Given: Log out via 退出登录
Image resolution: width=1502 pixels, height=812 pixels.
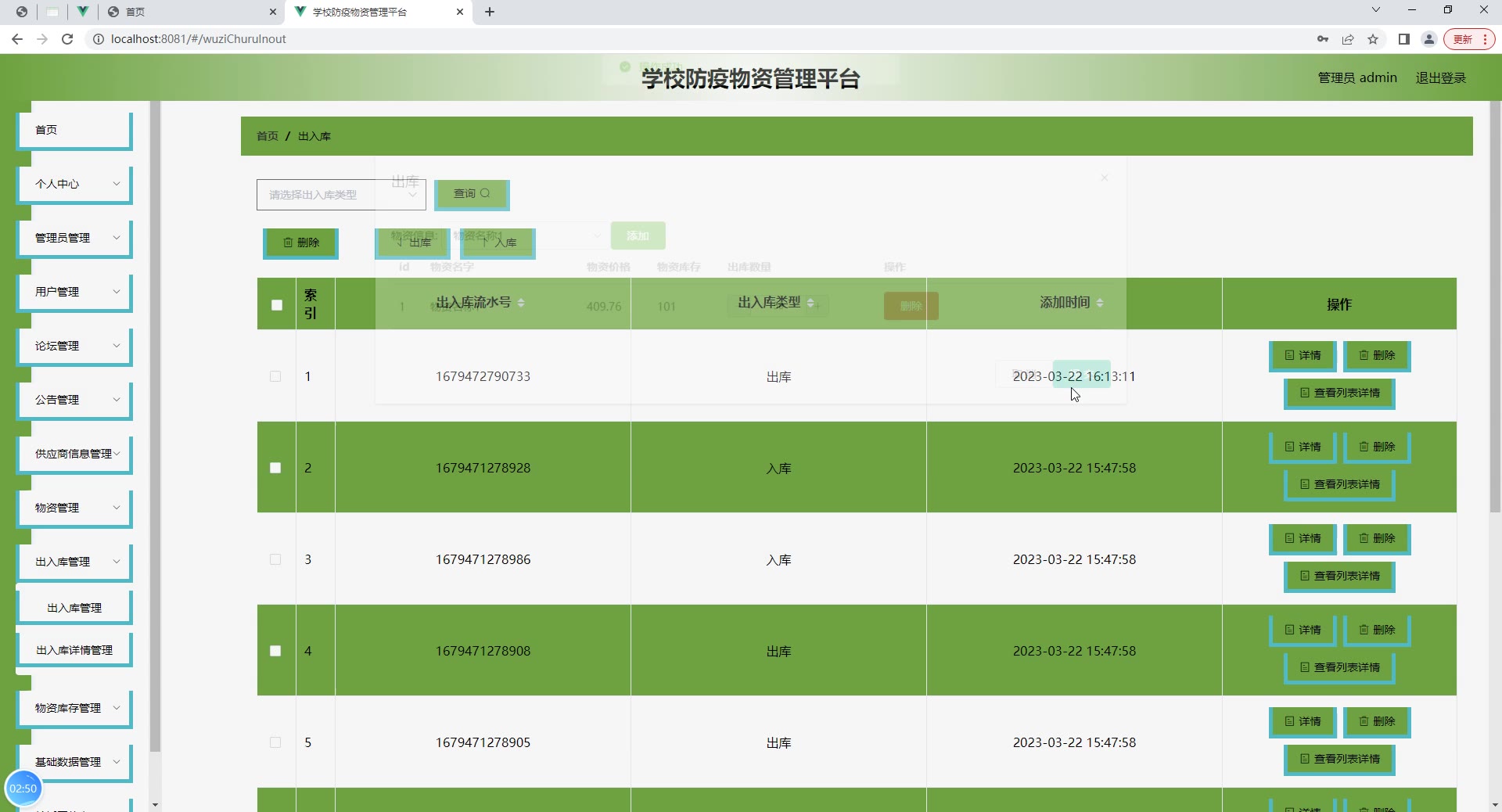Looking at the screenshot, I should pos(1441,78).
